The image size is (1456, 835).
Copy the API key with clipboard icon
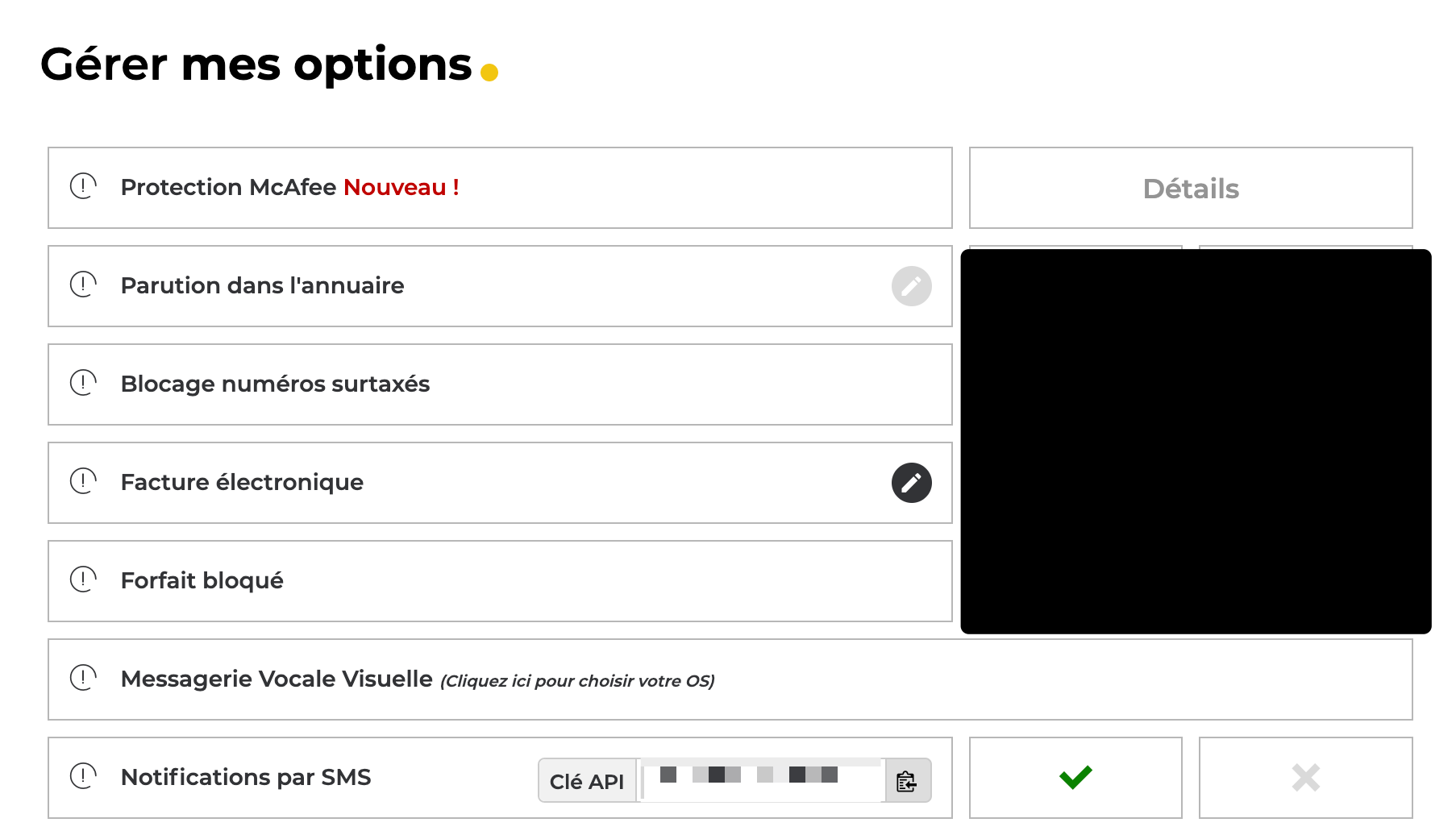click(907, 781)
